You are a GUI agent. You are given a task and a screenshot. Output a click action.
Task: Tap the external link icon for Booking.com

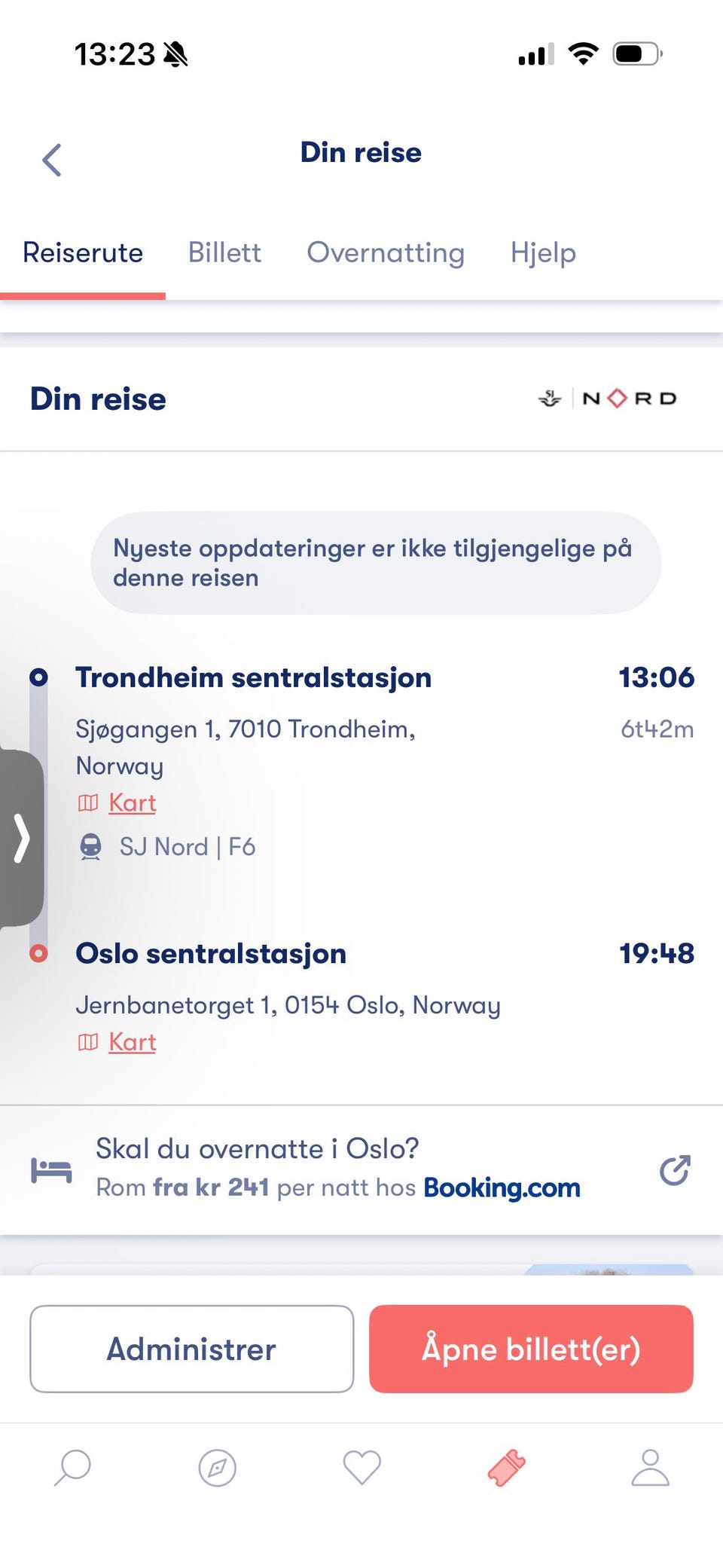point(674,1170)
